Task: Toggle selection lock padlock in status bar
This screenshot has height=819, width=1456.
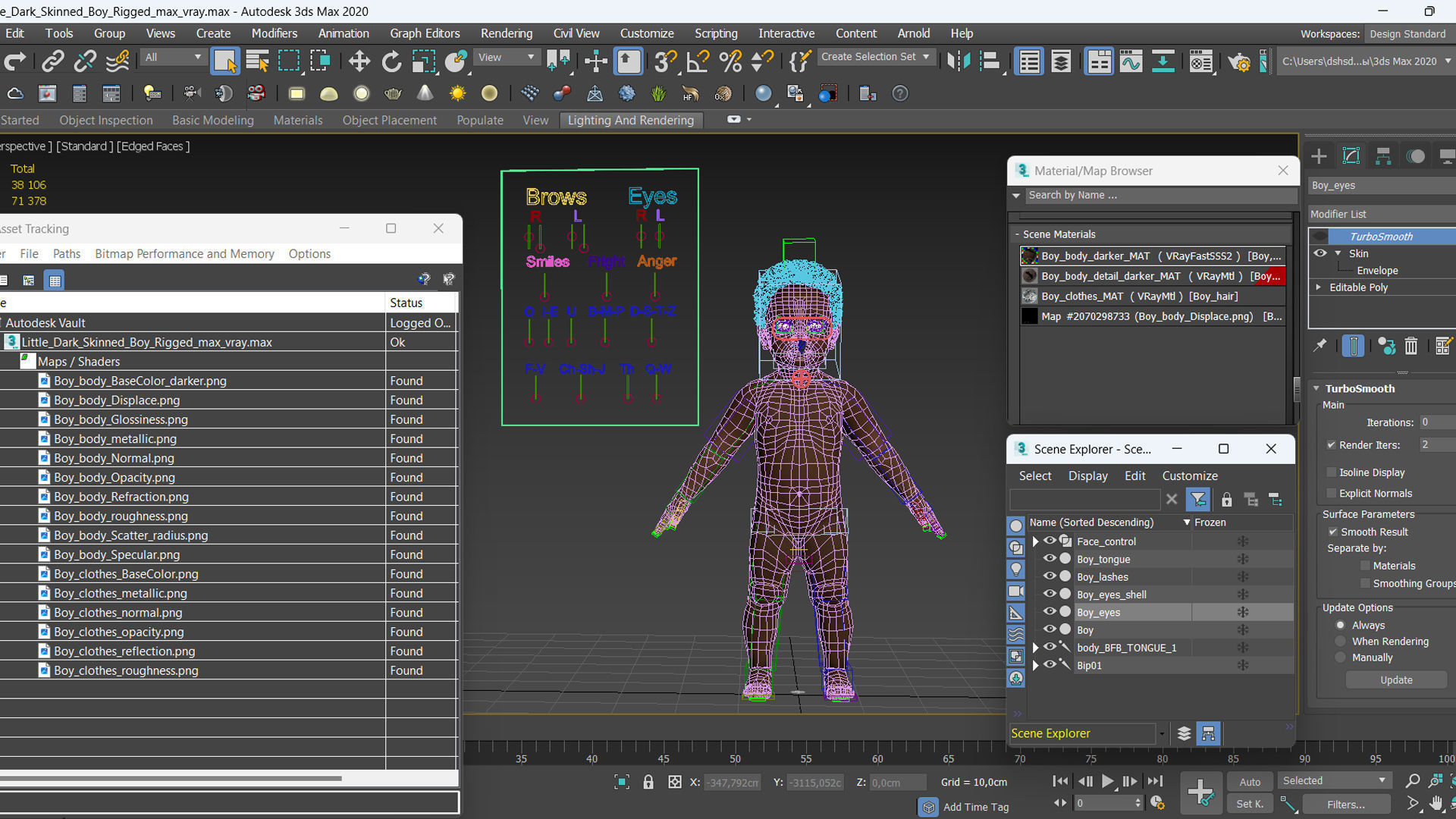Action: (x=648, y=782)
